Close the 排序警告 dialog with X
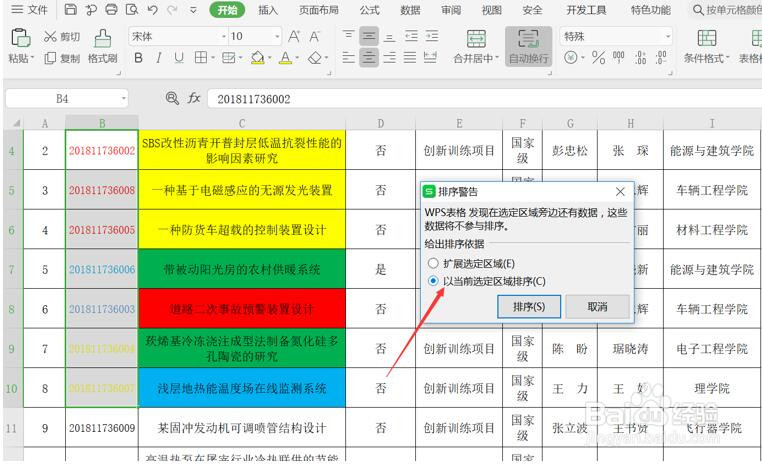Image resolution: width=762 pixels, height=464 pixels. tap(620, 192)
